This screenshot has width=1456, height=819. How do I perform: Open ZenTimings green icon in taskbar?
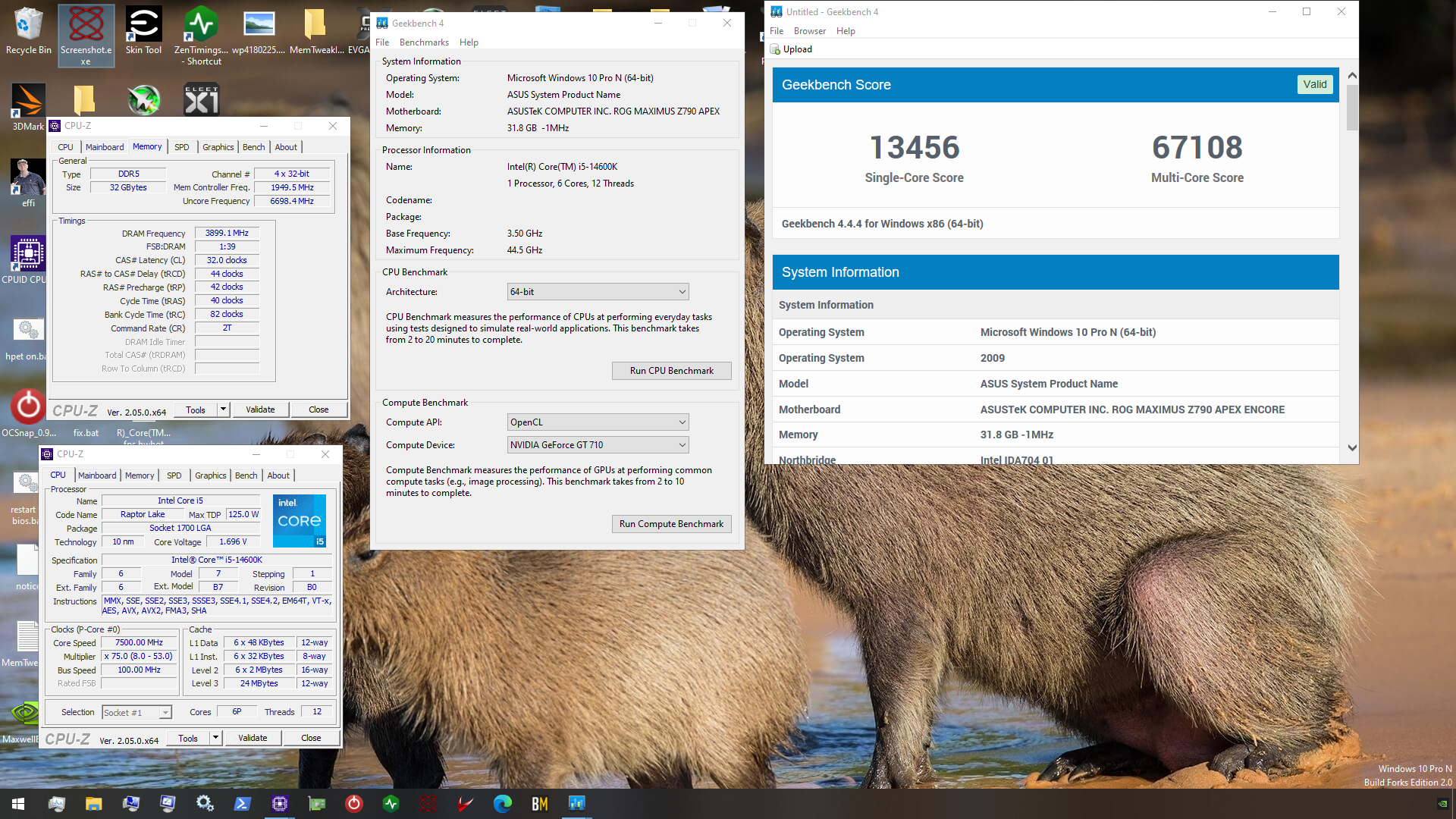(391, 803)
